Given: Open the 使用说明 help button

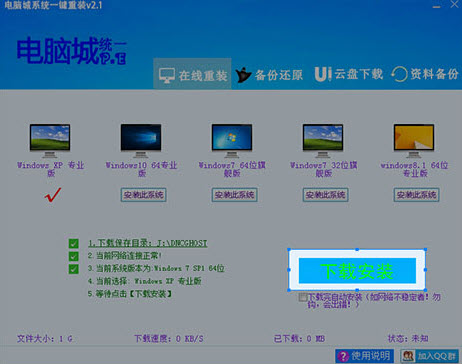Looking at the screenshot, I should pyautogui.click(x=364, y=356).
